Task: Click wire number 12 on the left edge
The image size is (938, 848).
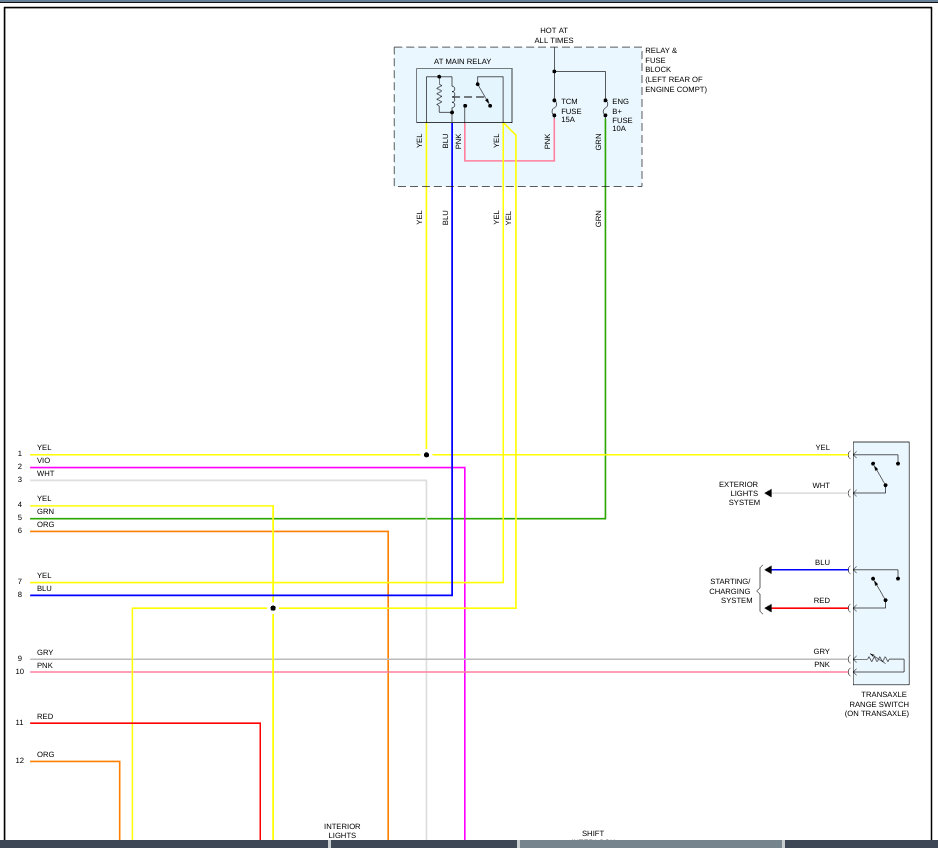Action: pos(20,761)
